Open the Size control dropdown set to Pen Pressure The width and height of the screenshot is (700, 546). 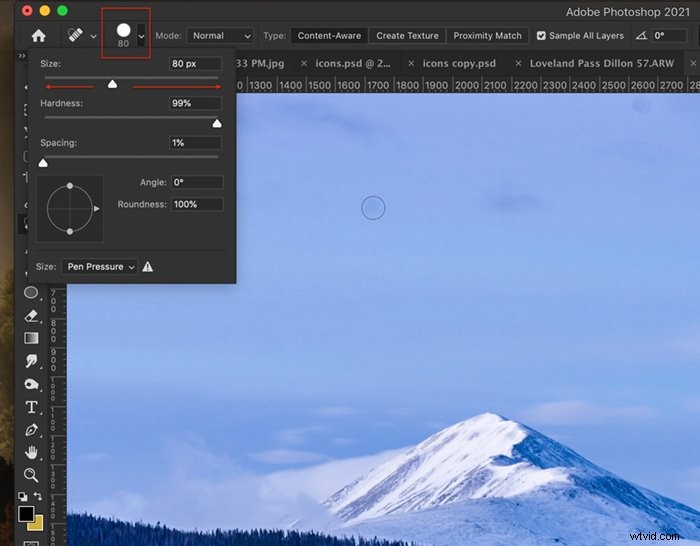coord(99,267)
